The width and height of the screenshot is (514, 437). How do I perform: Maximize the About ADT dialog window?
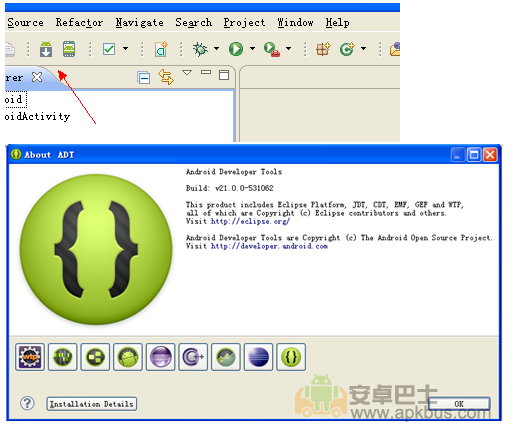pyautogui.click(x=474, y=155)
